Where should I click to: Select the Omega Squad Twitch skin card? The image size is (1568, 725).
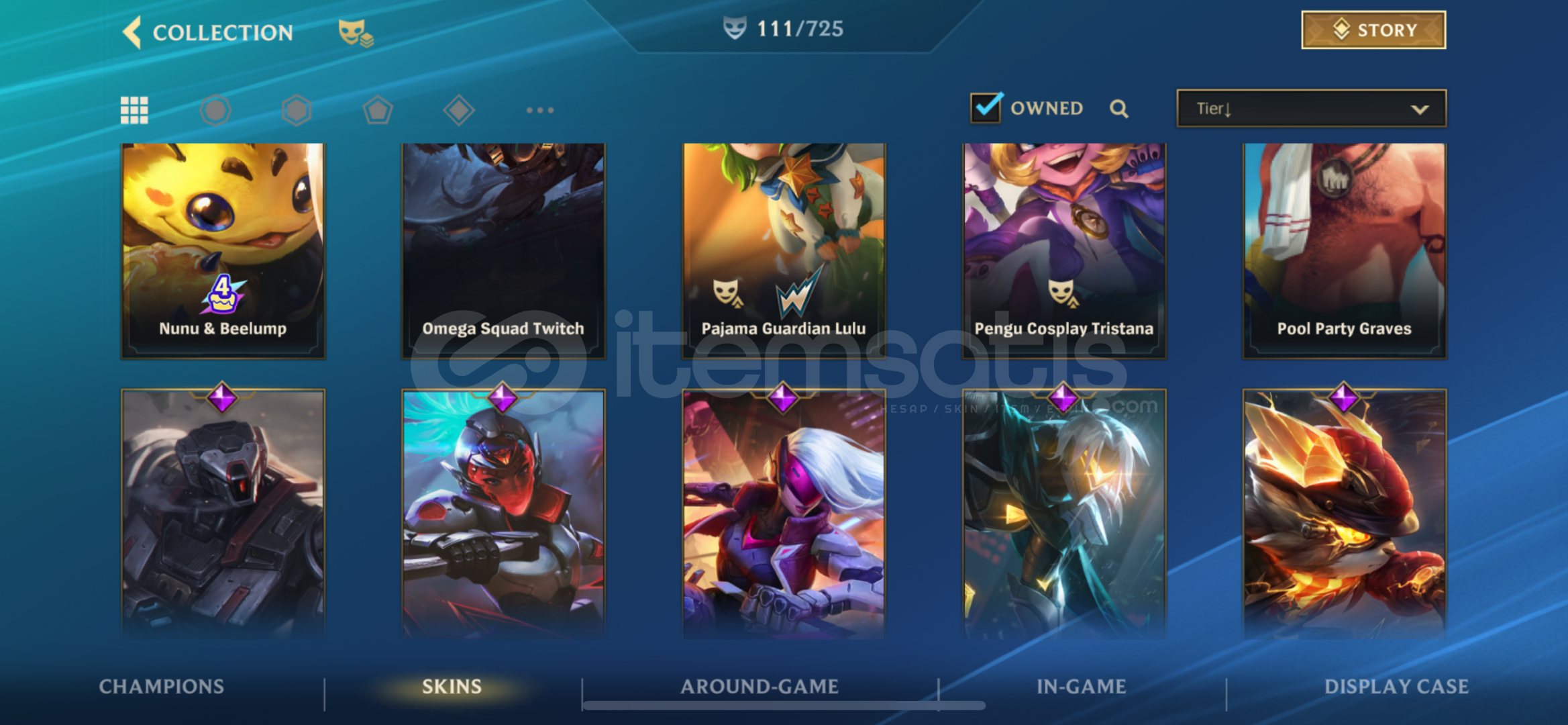(x=503, y=250)
